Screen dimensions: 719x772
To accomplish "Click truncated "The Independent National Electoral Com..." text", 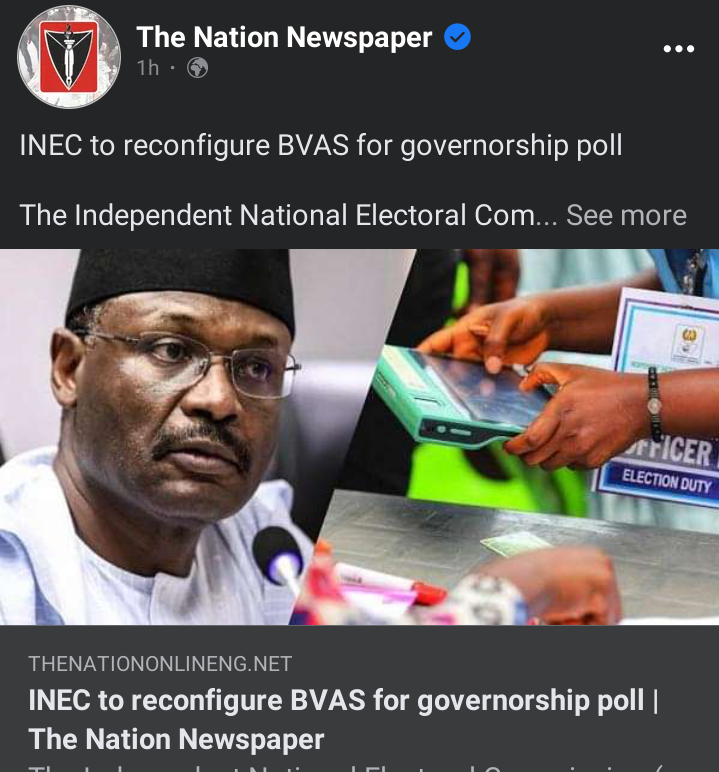I will (289, 215).
